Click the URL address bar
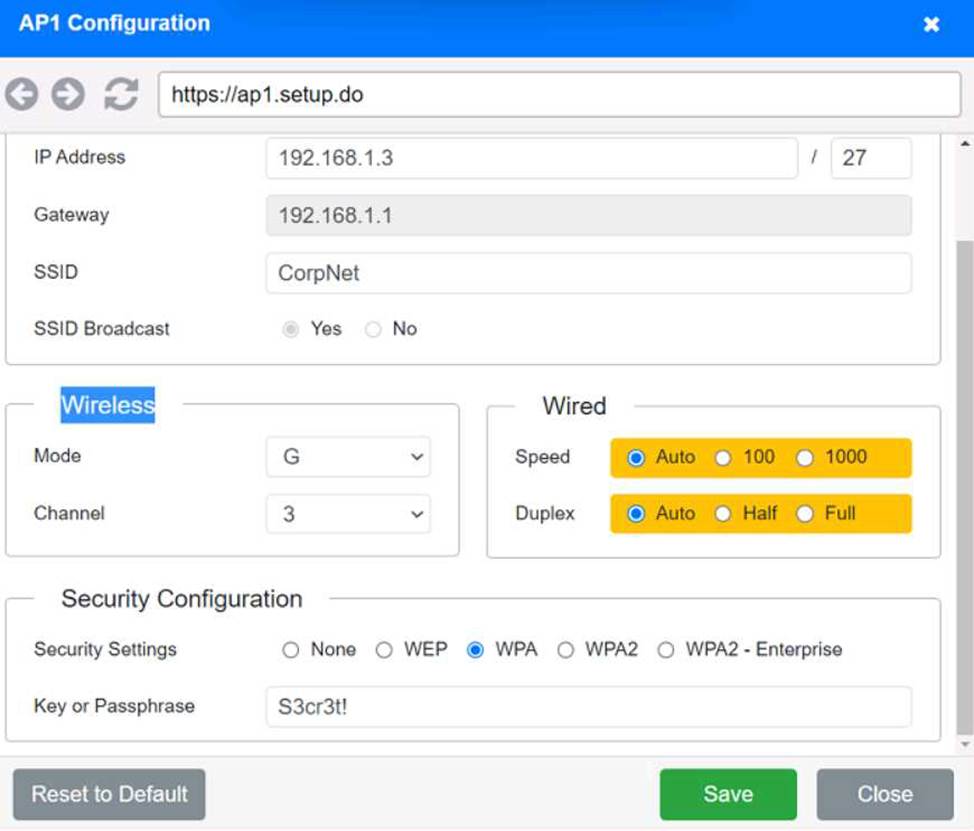The image size is (974, 831). (558, 95)
